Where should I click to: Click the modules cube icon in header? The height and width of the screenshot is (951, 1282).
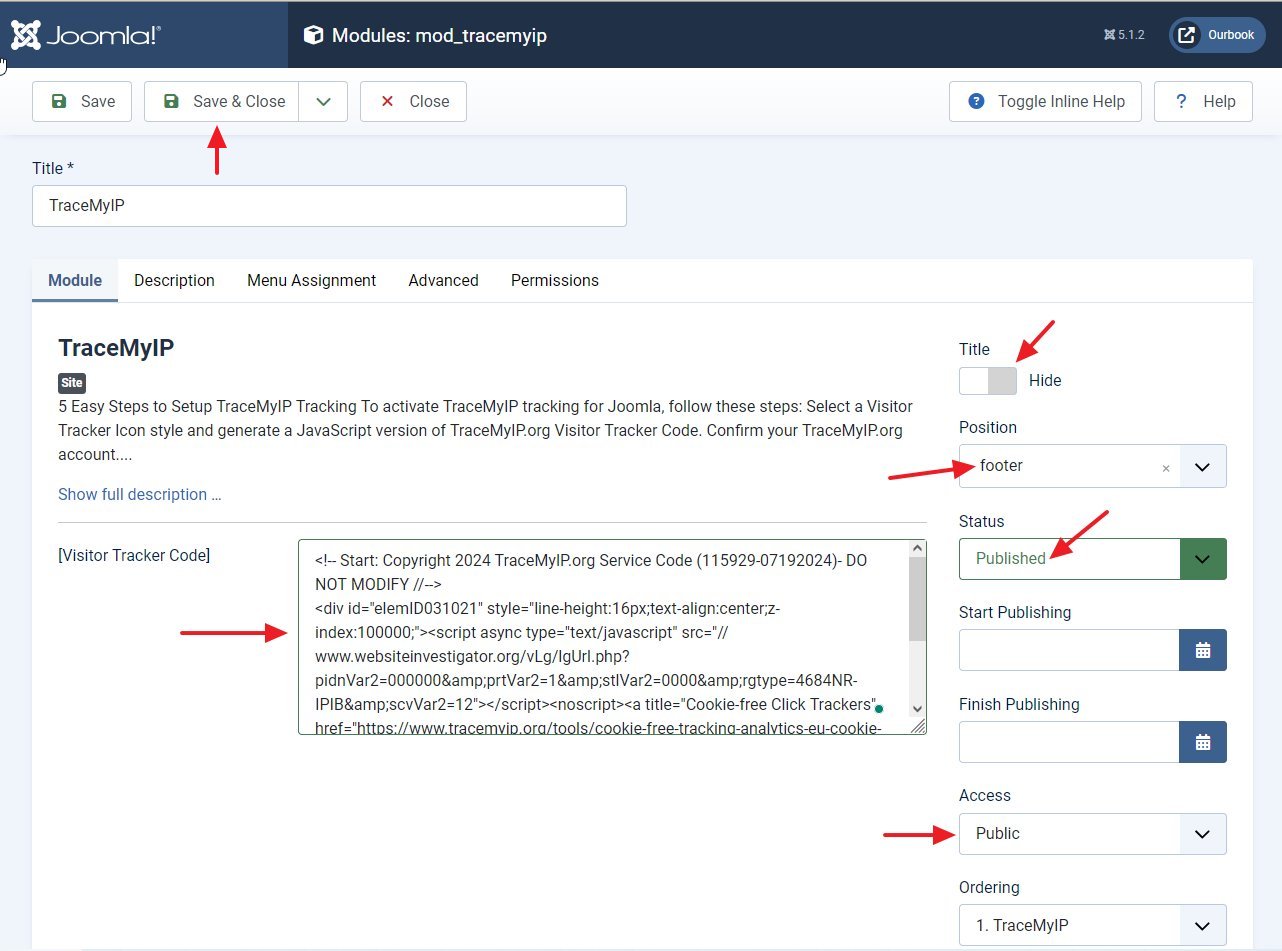tap(314, 36)
